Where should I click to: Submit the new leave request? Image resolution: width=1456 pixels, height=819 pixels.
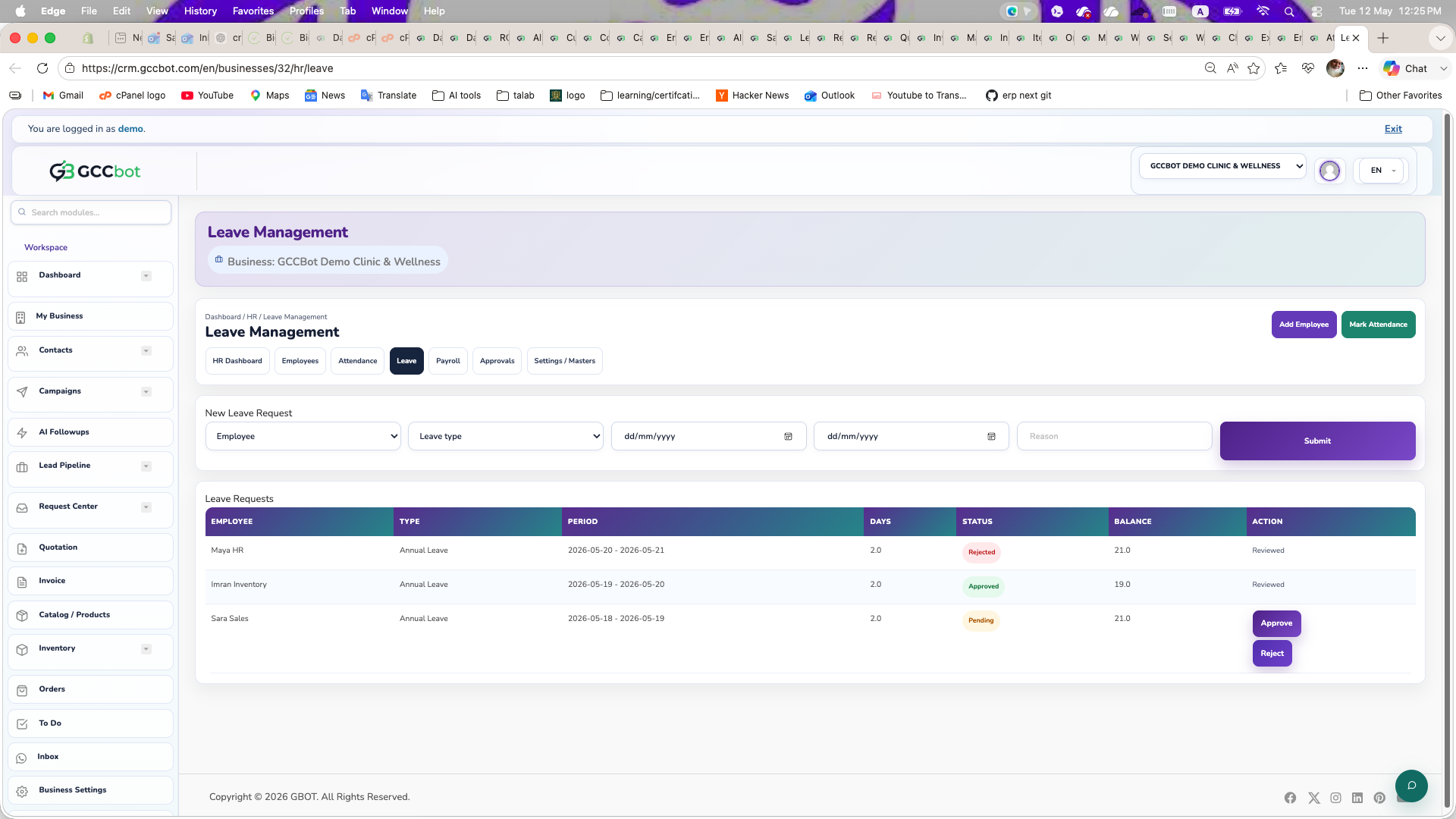pyautogui.click(x=1318, y=441)
